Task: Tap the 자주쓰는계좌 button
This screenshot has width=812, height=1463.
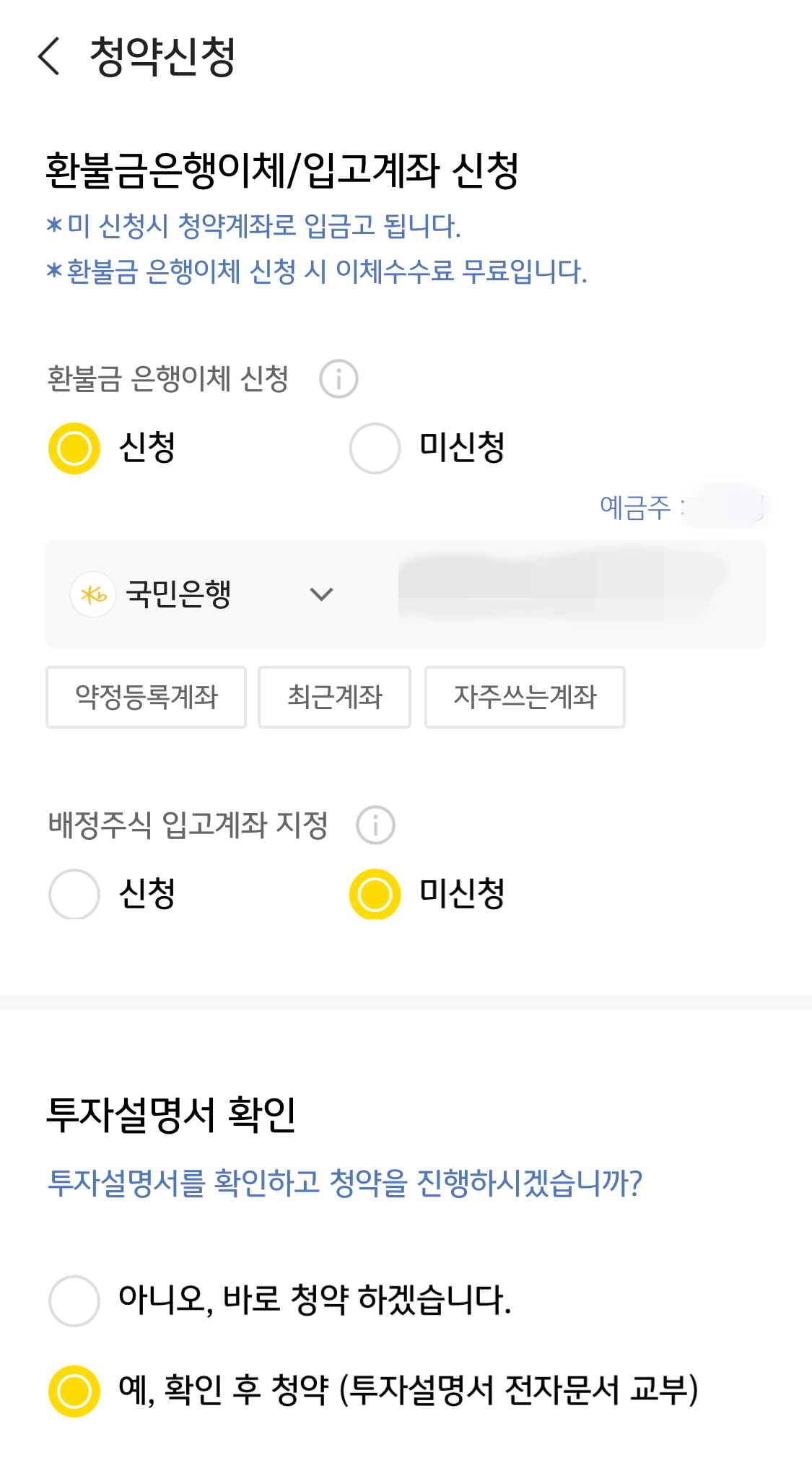Action: click(x=525, y=697)
